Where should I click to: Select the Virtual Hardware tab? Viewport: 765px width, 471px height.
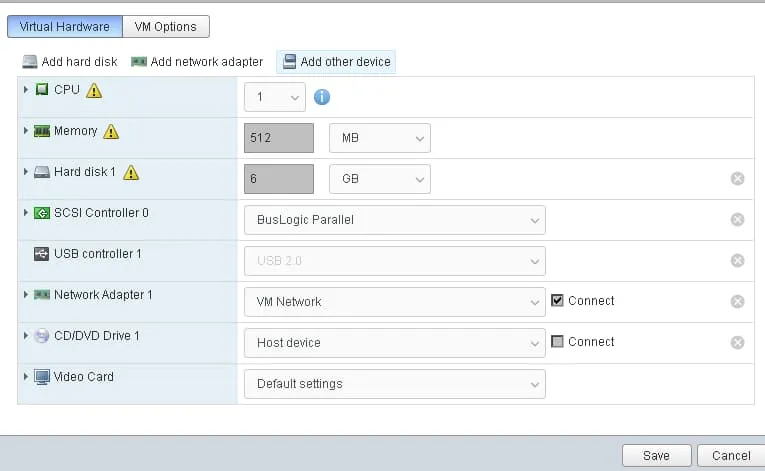click(65, 27)
